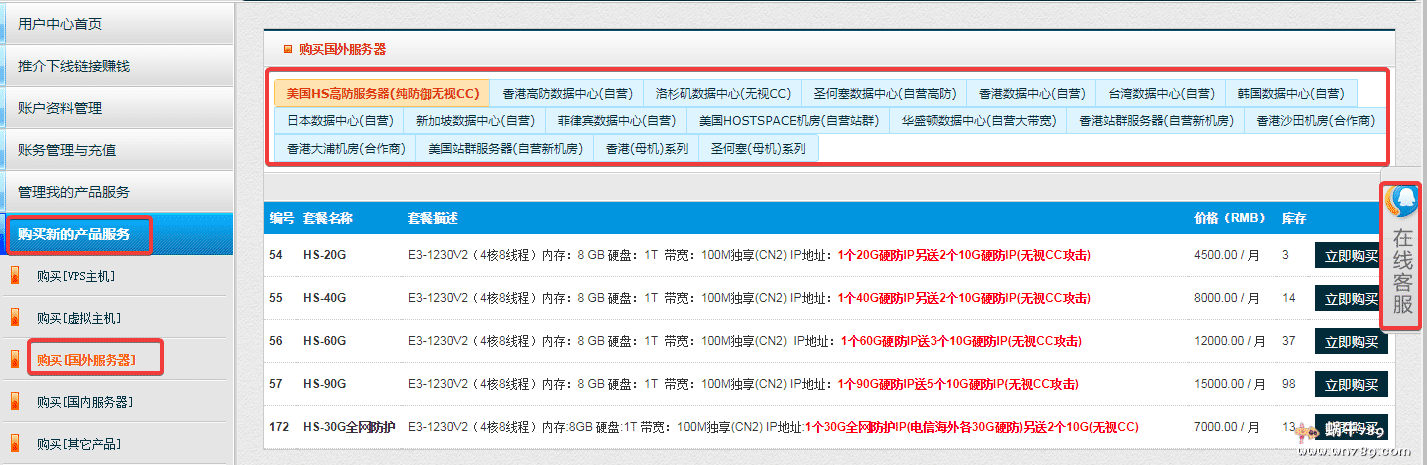Open 购买[国外服务器] sidebar link
1427x465 pixels.
click(x=86, y=360)
